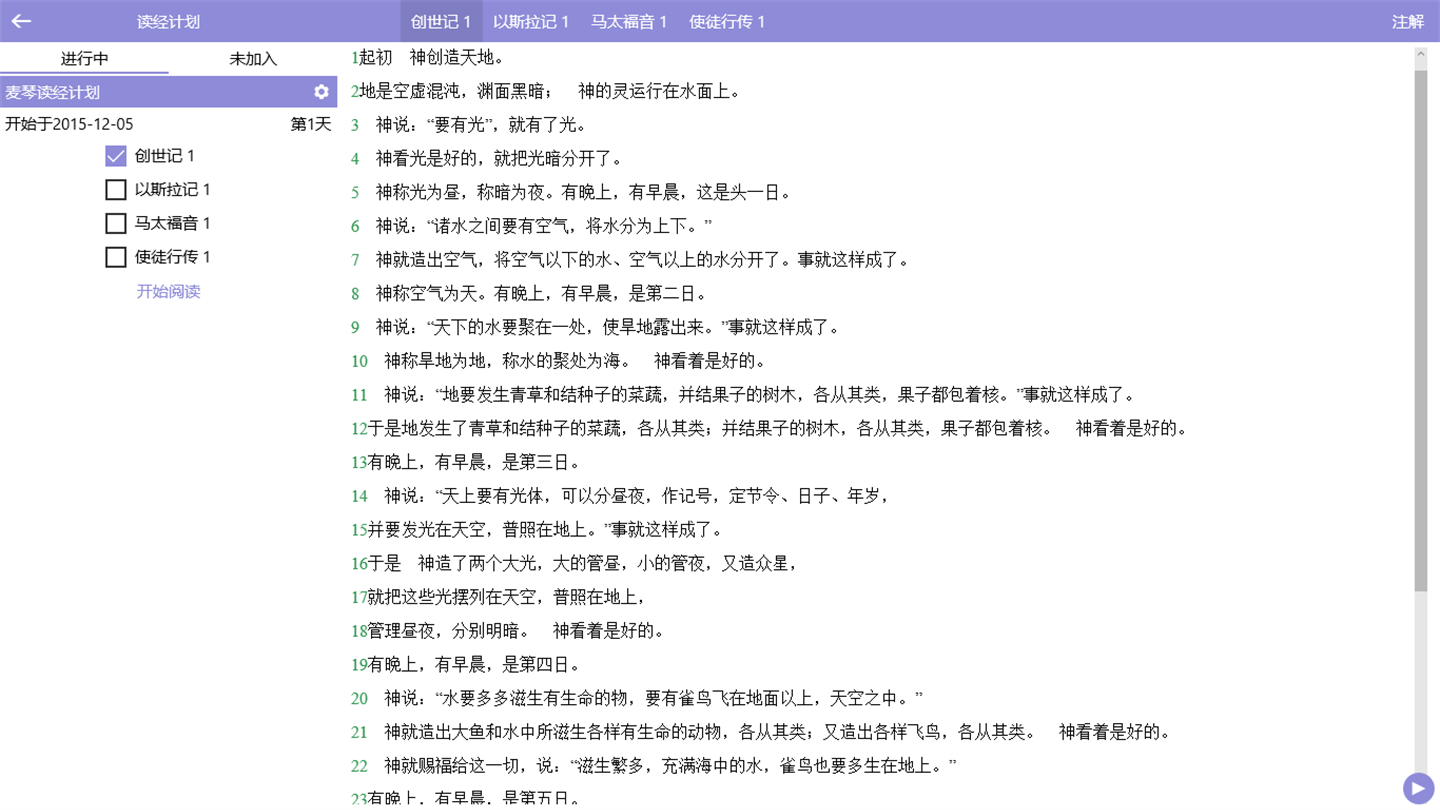Check the 以斯拉记 1 checkbox
This screenshot has height=810, width=1440.
[x=116, y=190]
